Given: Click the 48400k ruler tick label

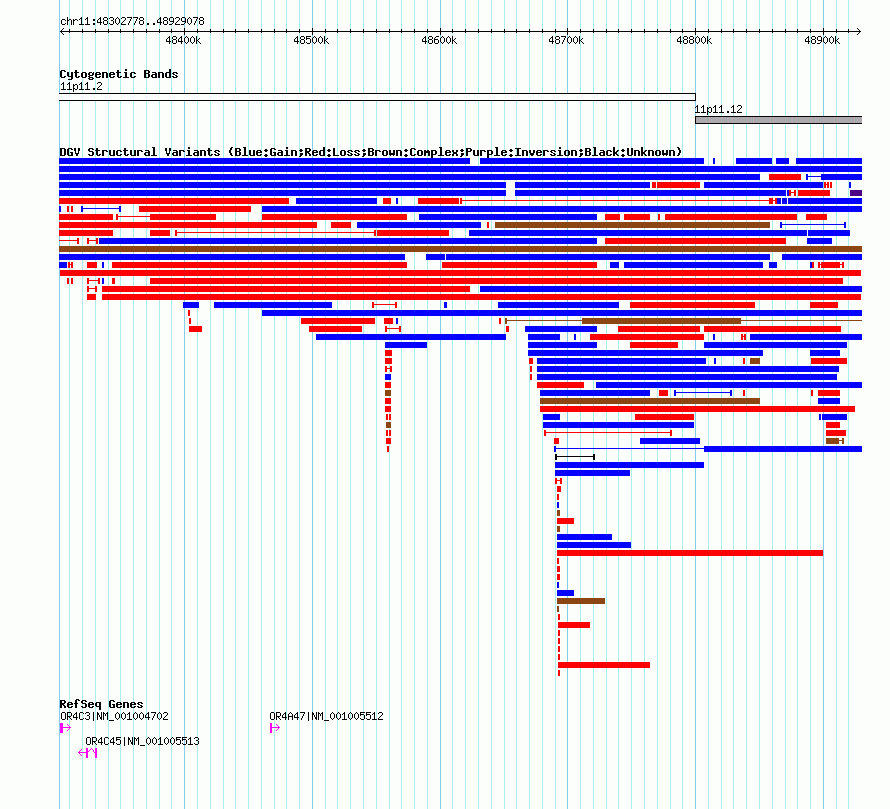Looking at the screenshot, I should coord(183,40).
